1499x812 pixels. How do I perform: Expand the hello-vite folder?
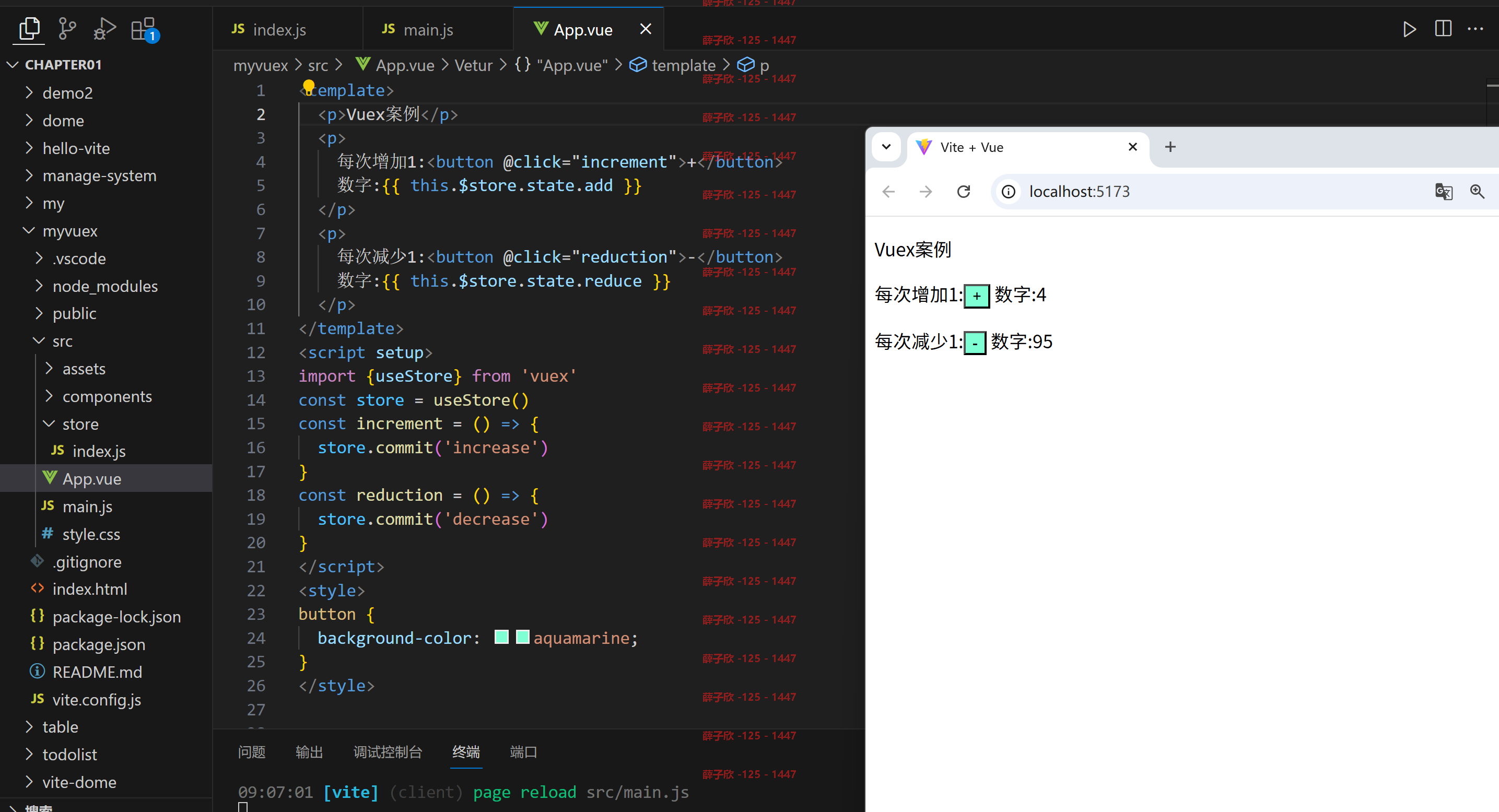point(29,148)
